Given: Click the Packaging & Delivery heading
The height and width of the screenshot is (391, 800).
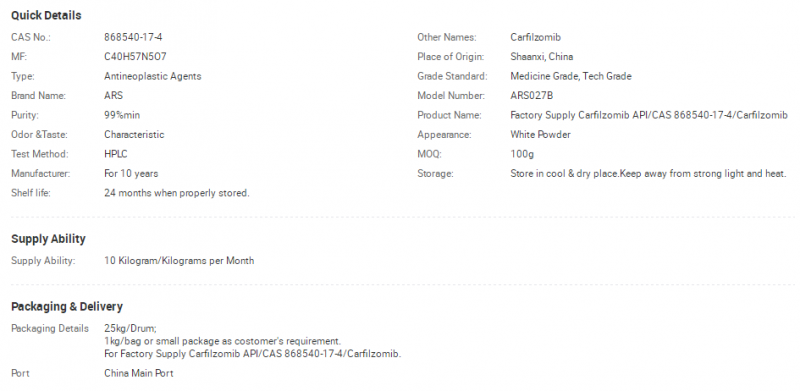Looking at the screenshot, I should (x=67, y=307).
